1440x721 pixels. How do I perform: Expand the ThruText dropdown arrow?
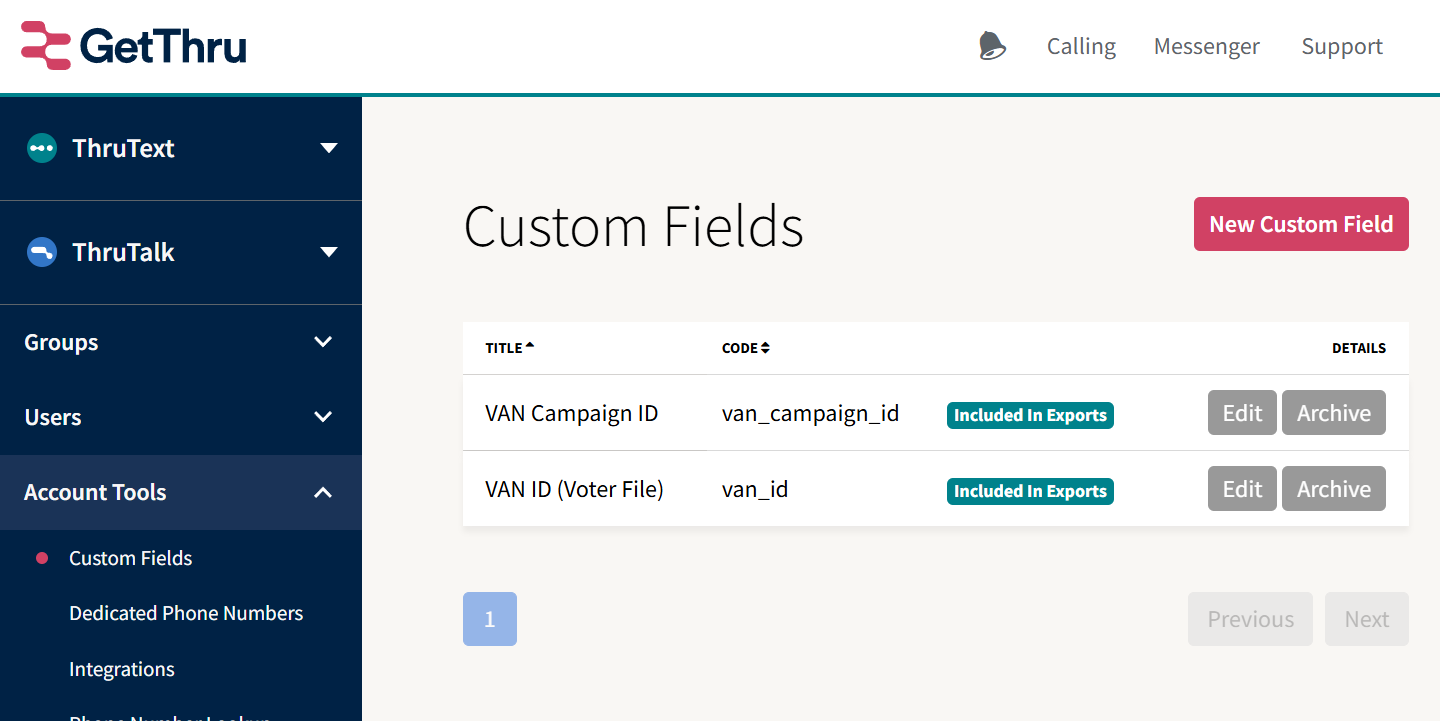(x=328, y=148)
